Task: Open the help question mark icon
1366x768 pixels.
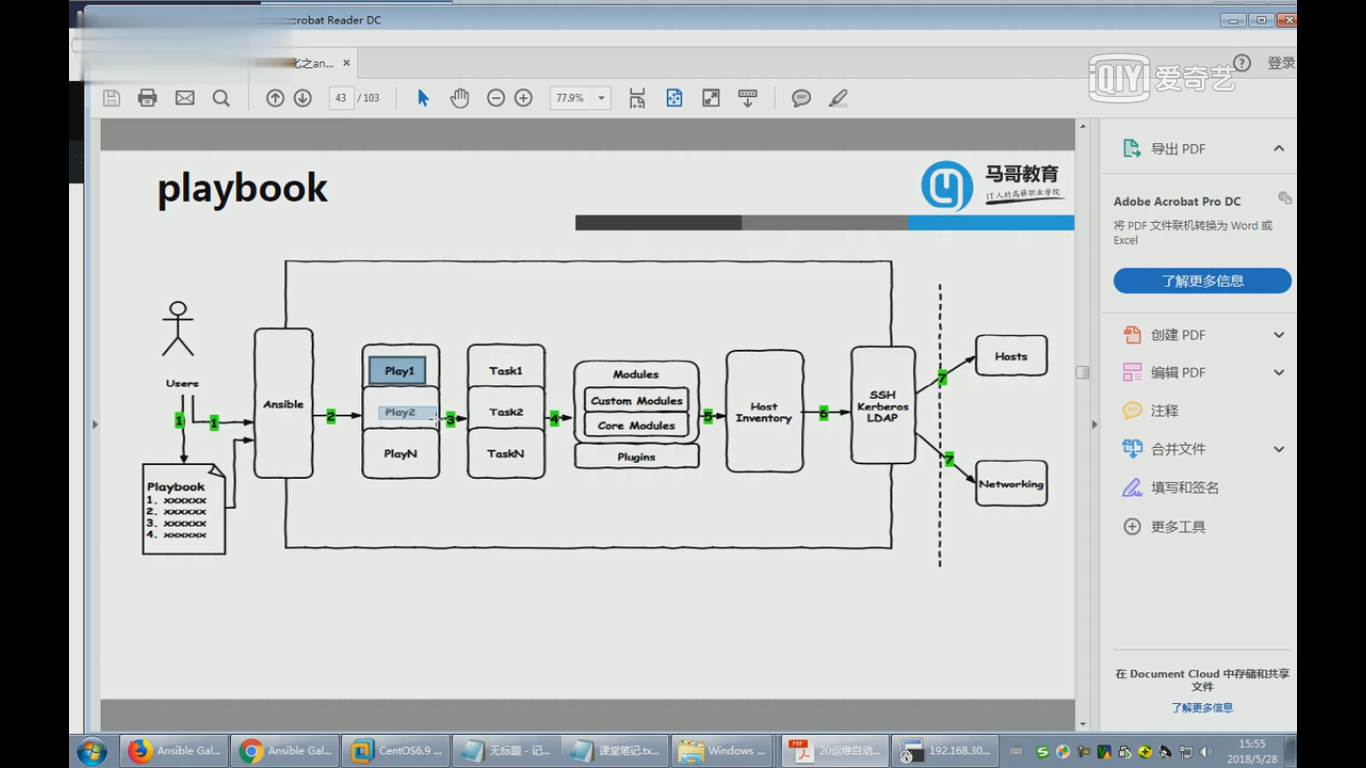Action: [1242, 63]
